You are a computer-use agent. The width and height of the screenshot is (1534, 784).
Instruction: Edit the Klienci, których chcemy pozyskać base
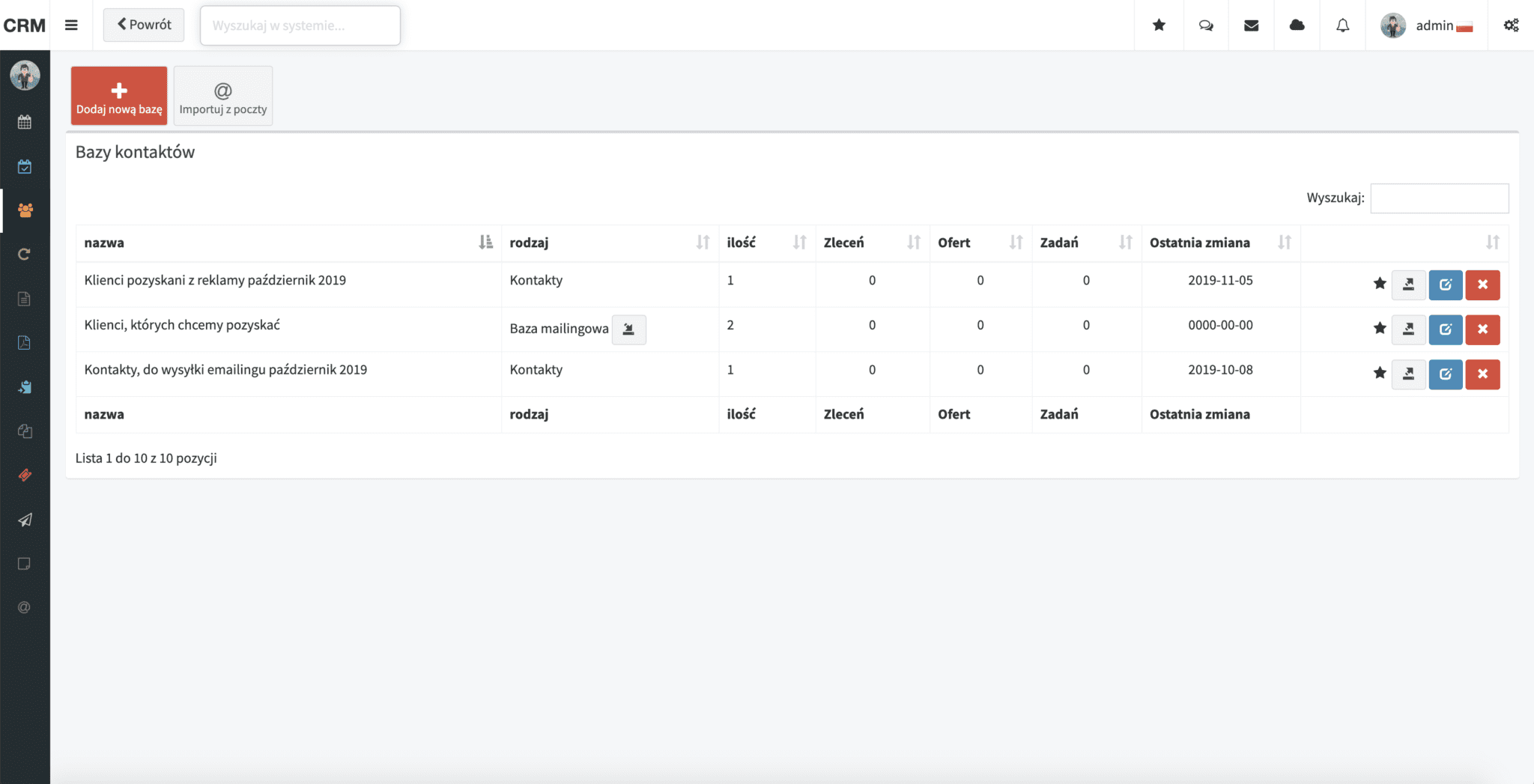tap(1446, 329)
